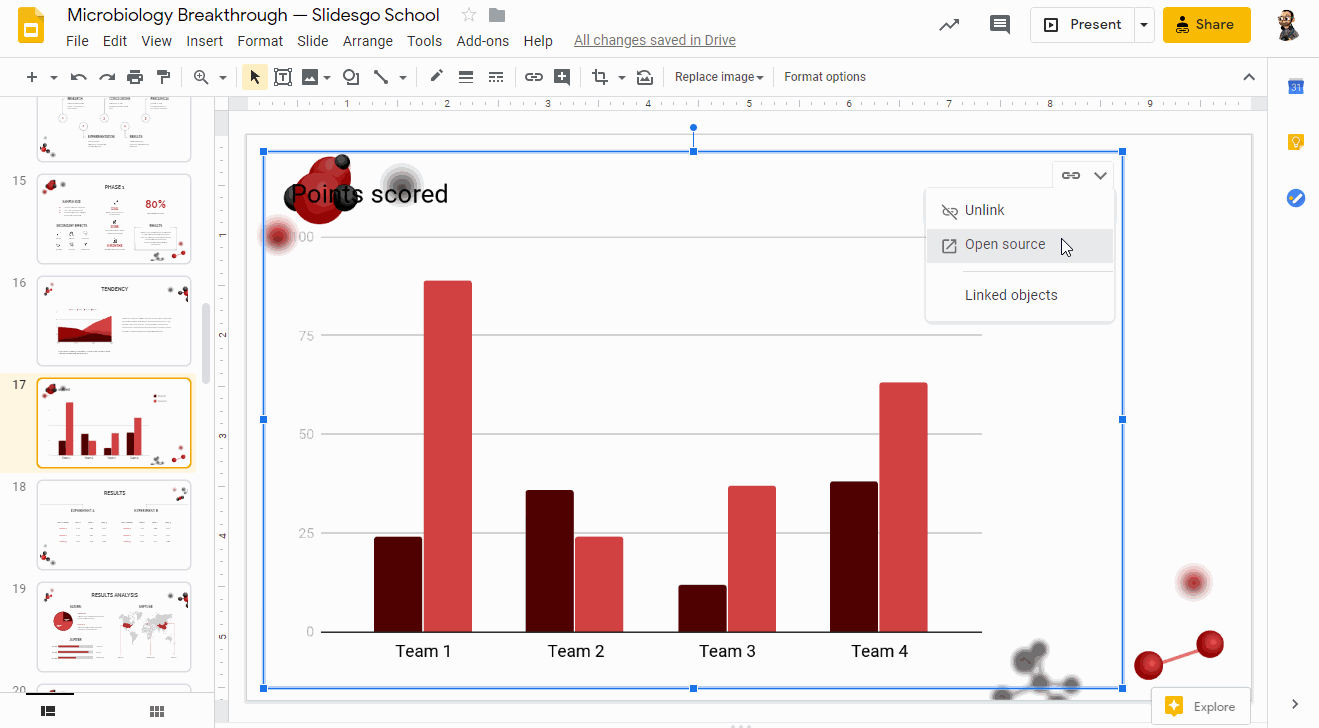Switch to grid view

pyautogui.click(x=157, y=711)
